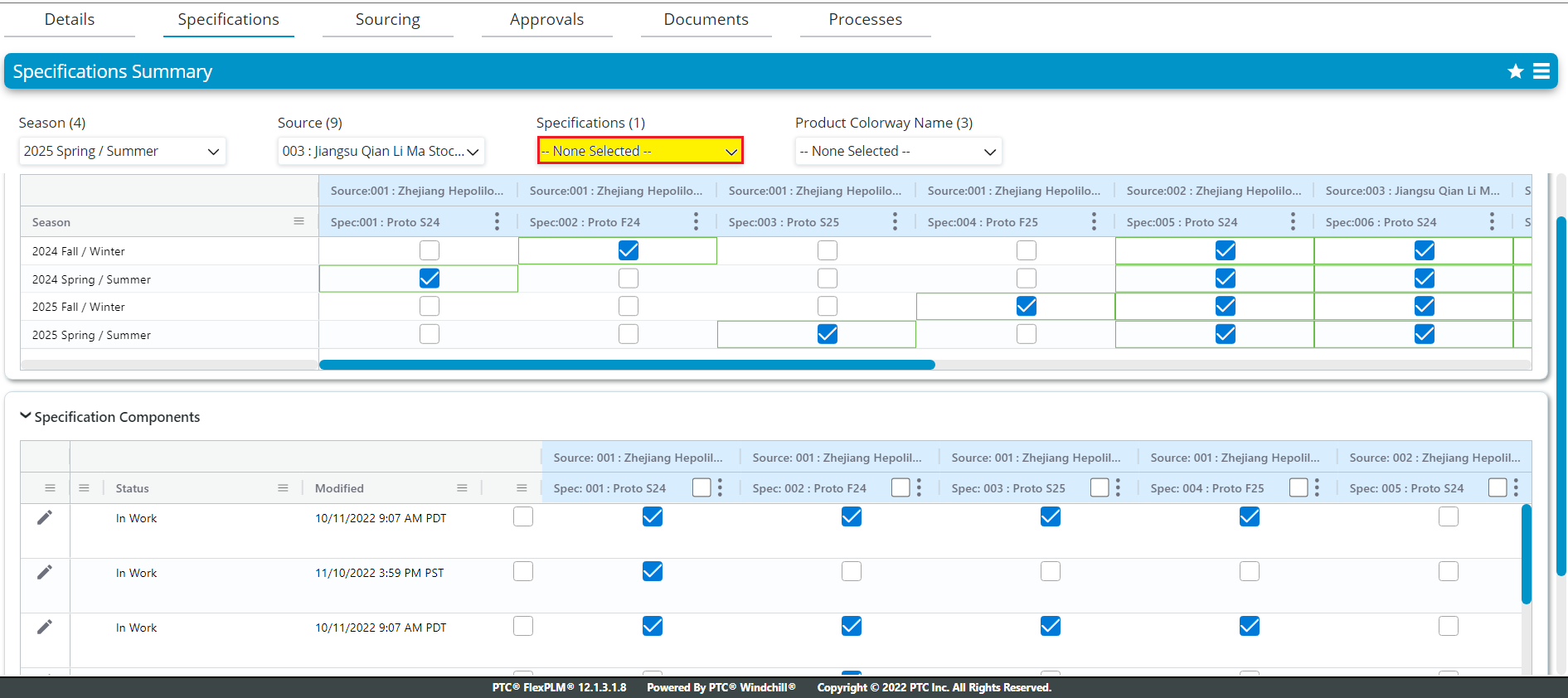Open components options for Spec: 003 Proto S25

1118,487
